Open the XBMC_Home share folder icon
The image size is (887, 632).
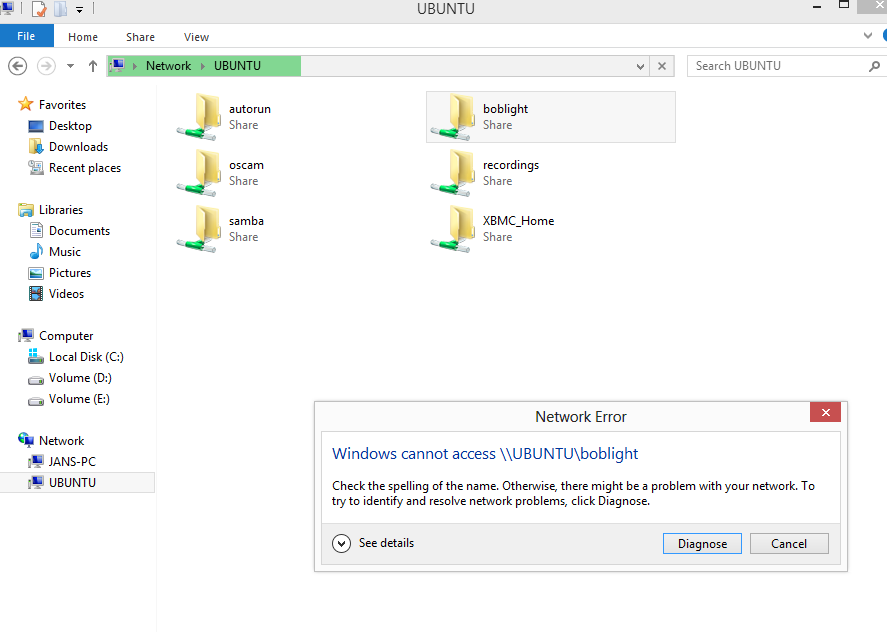point(453,229)
